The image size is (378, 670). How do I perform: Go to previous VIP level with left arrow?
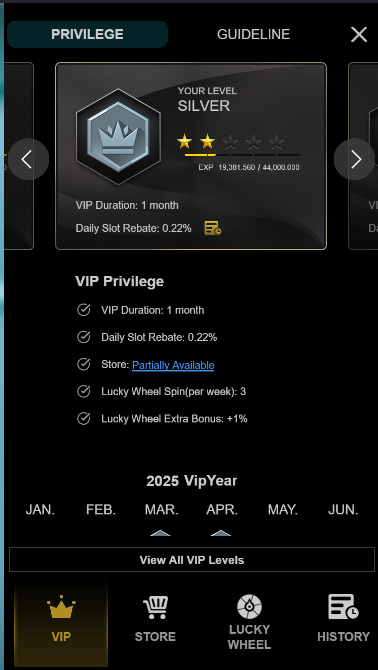tap(28, 159)
